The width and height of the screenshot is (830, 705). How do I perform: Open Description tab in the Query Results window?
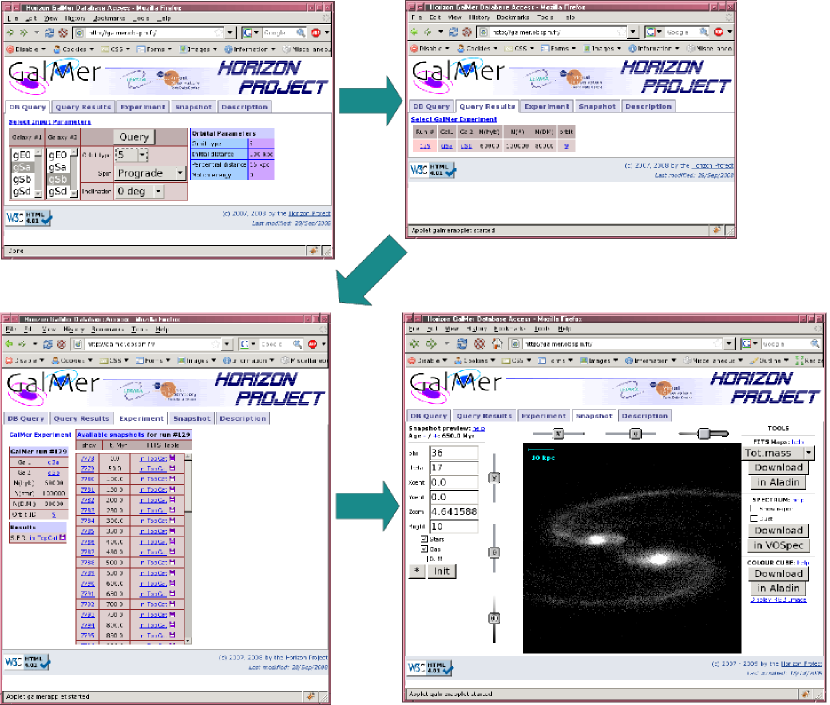click(x=647, y=106)
